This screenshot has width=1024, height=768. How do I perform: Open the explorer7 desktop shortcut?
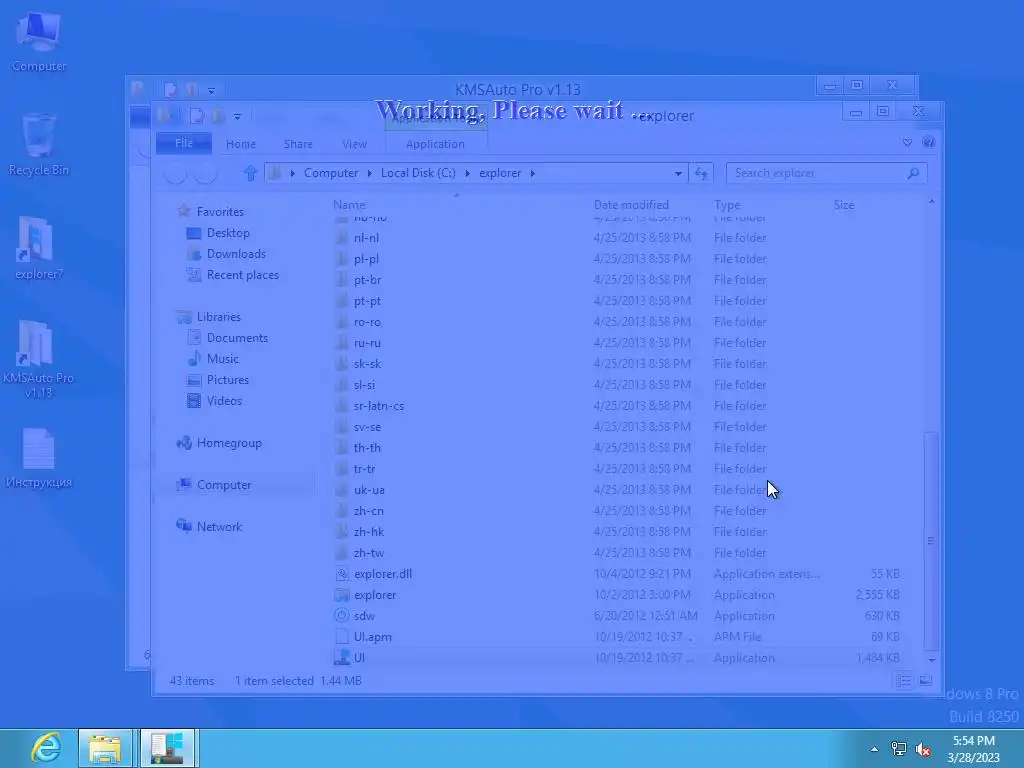39,248
